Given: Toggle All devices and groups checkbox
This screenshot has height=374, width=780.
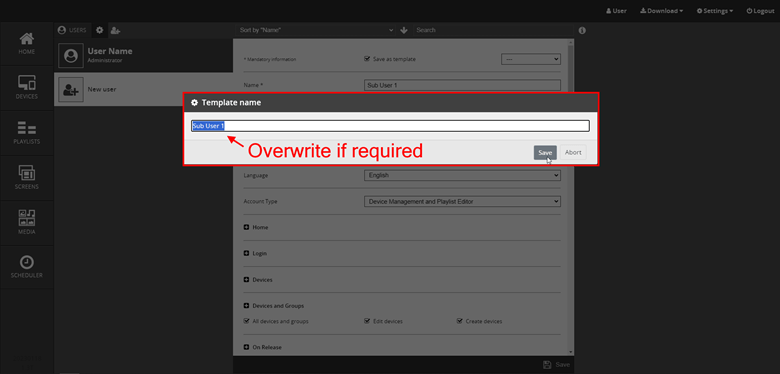Looking at the screenshot, I should [x=246, y=321].
